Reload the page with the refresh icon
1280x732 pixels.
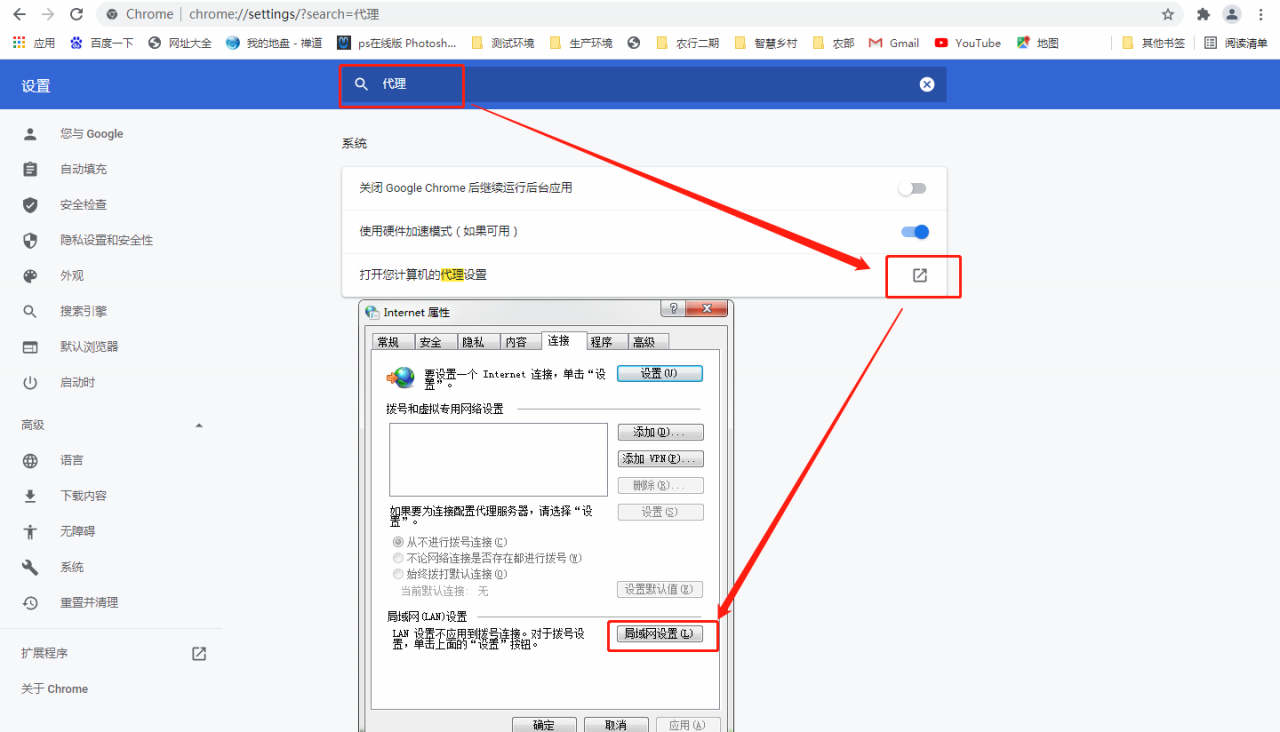pyautogui.click(x=76, y=14)
